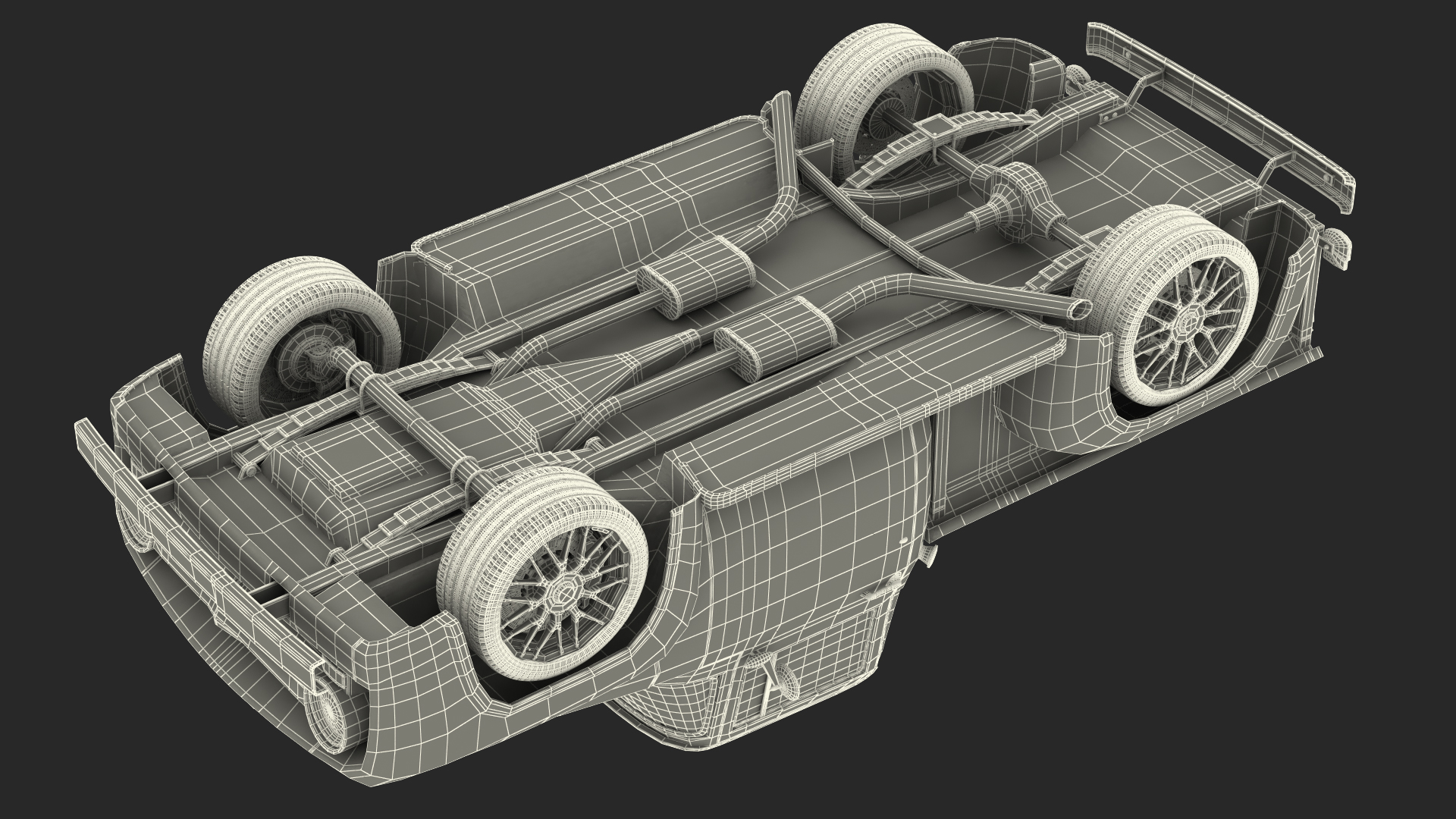Viewport: 1456px width, 819px height.
Task: Click the rear spoiler wing
Action: pos(1236,114)
